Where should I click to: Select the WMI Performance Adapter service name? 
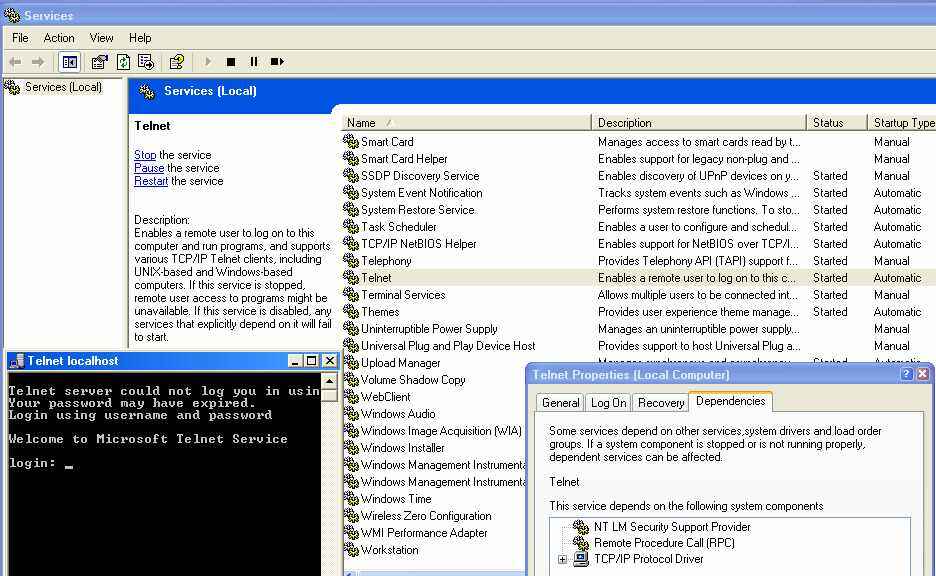tap(424, 533)
